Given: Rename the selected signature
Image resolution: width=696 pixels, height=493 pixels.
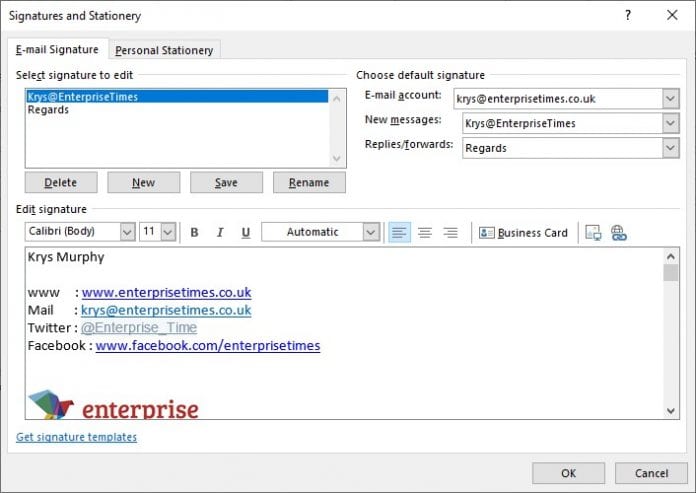Looking at the screenshot, I should pyautogui.click(x=309, y=182).
